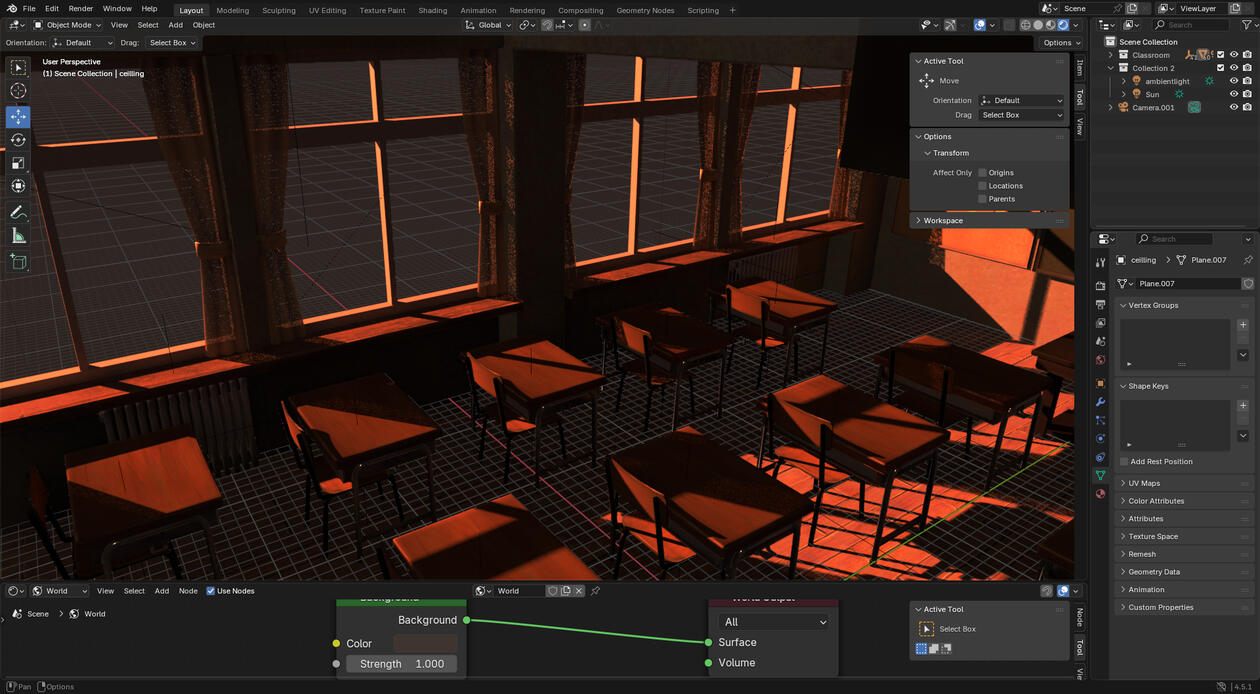
Task: Open the Render properties tab icon
Action: (1101, 286)
